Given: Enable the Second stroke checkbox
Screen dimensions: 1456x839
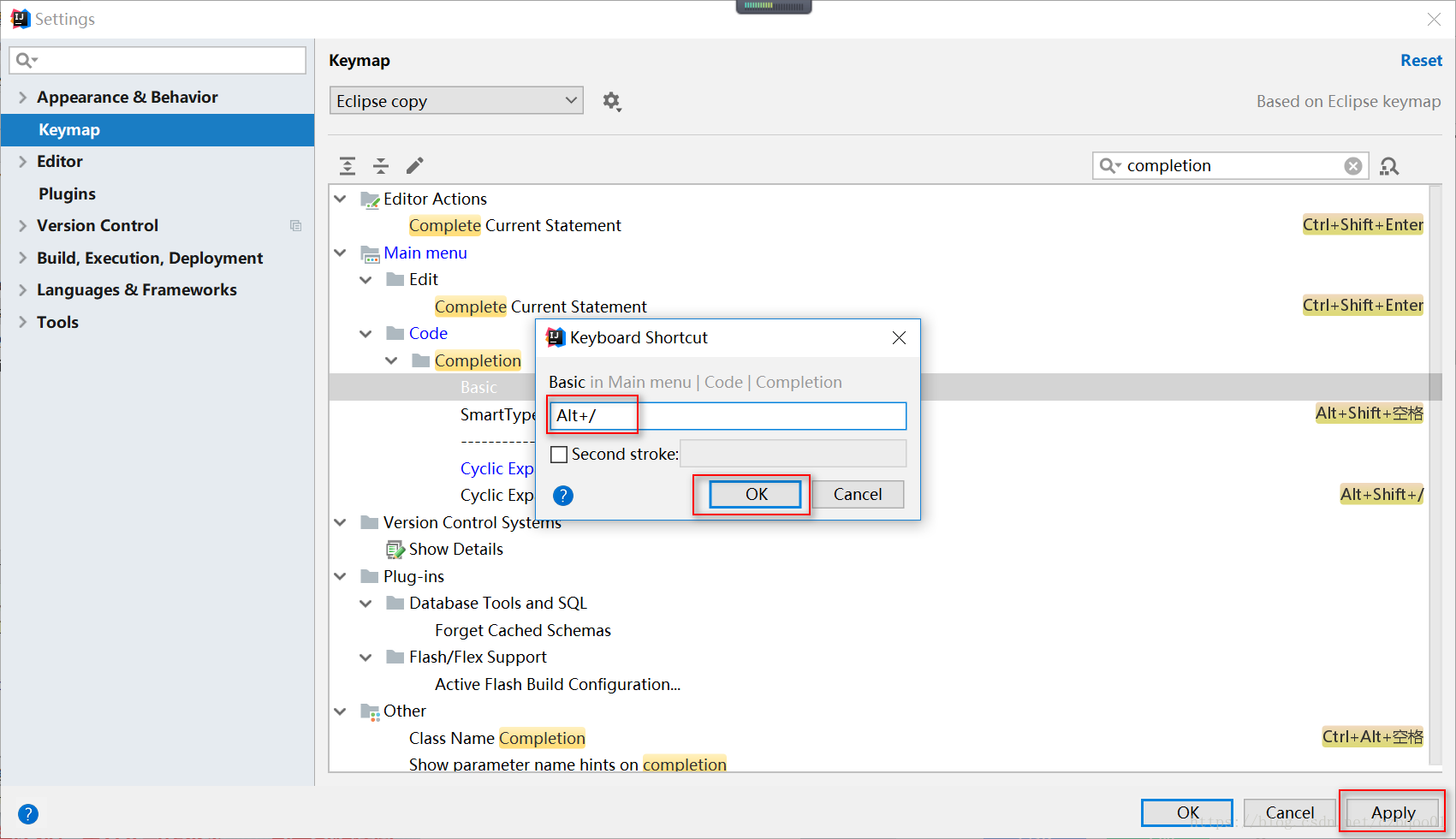Looking at the screenshot, I should [559, 455].
